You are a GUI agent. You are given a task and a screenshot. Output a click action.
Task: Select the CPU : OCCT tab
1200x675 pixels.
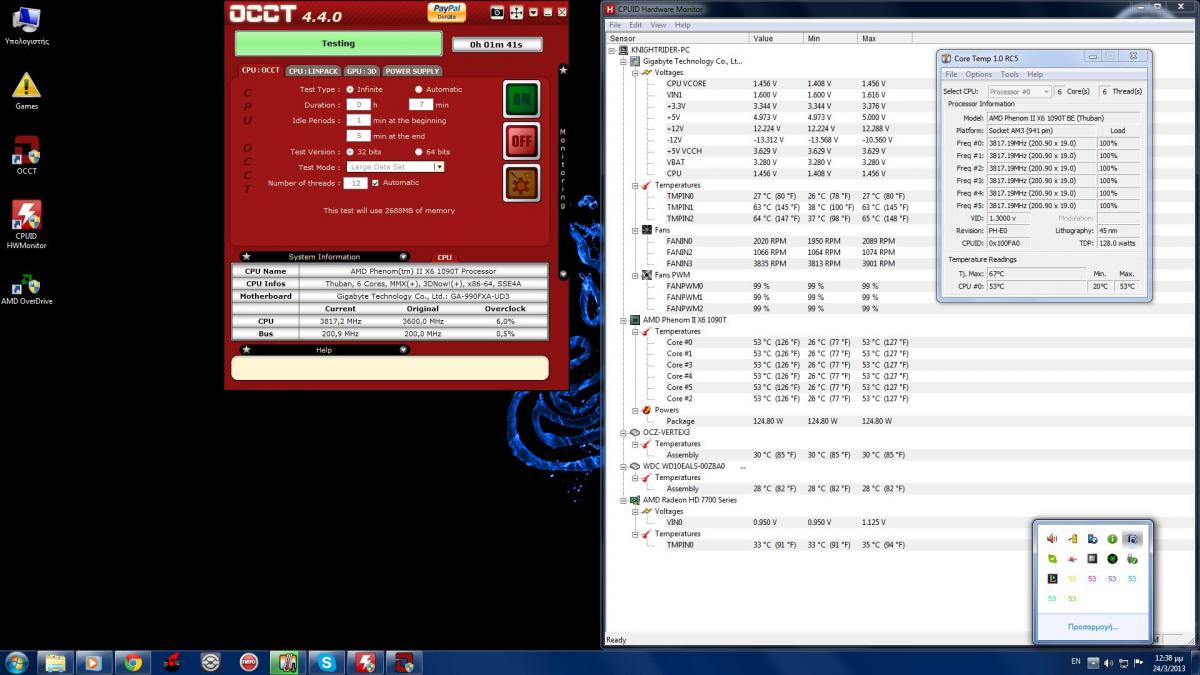261,70
